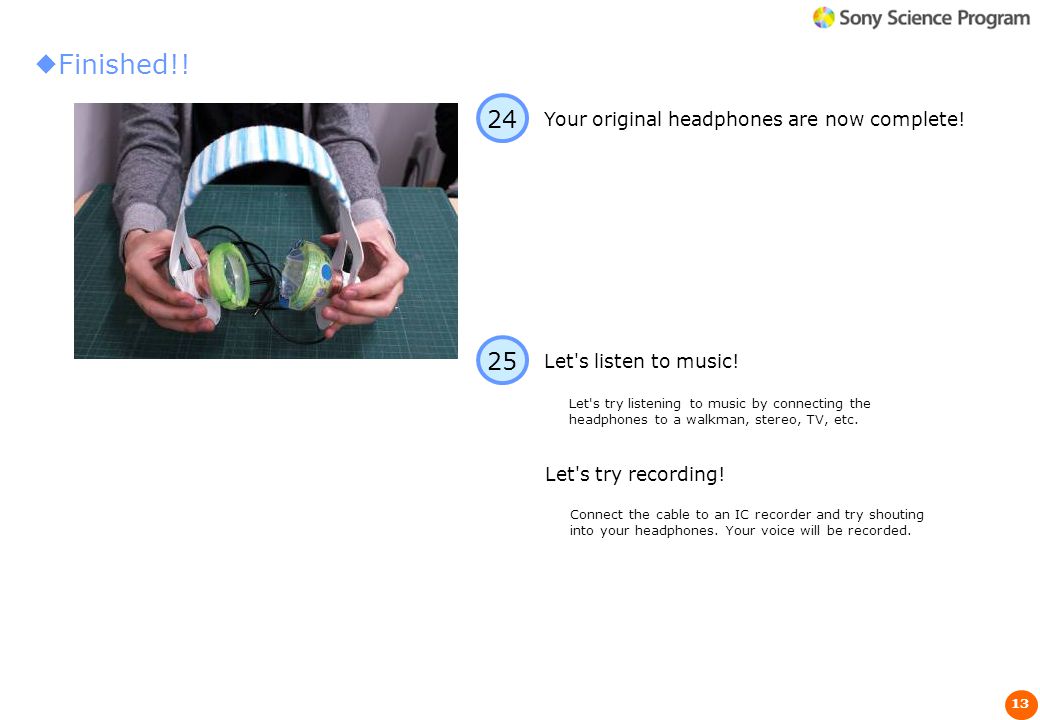Click the green left earcup in photo
This screenshot has height=720, width=1040.
[229, 276]
